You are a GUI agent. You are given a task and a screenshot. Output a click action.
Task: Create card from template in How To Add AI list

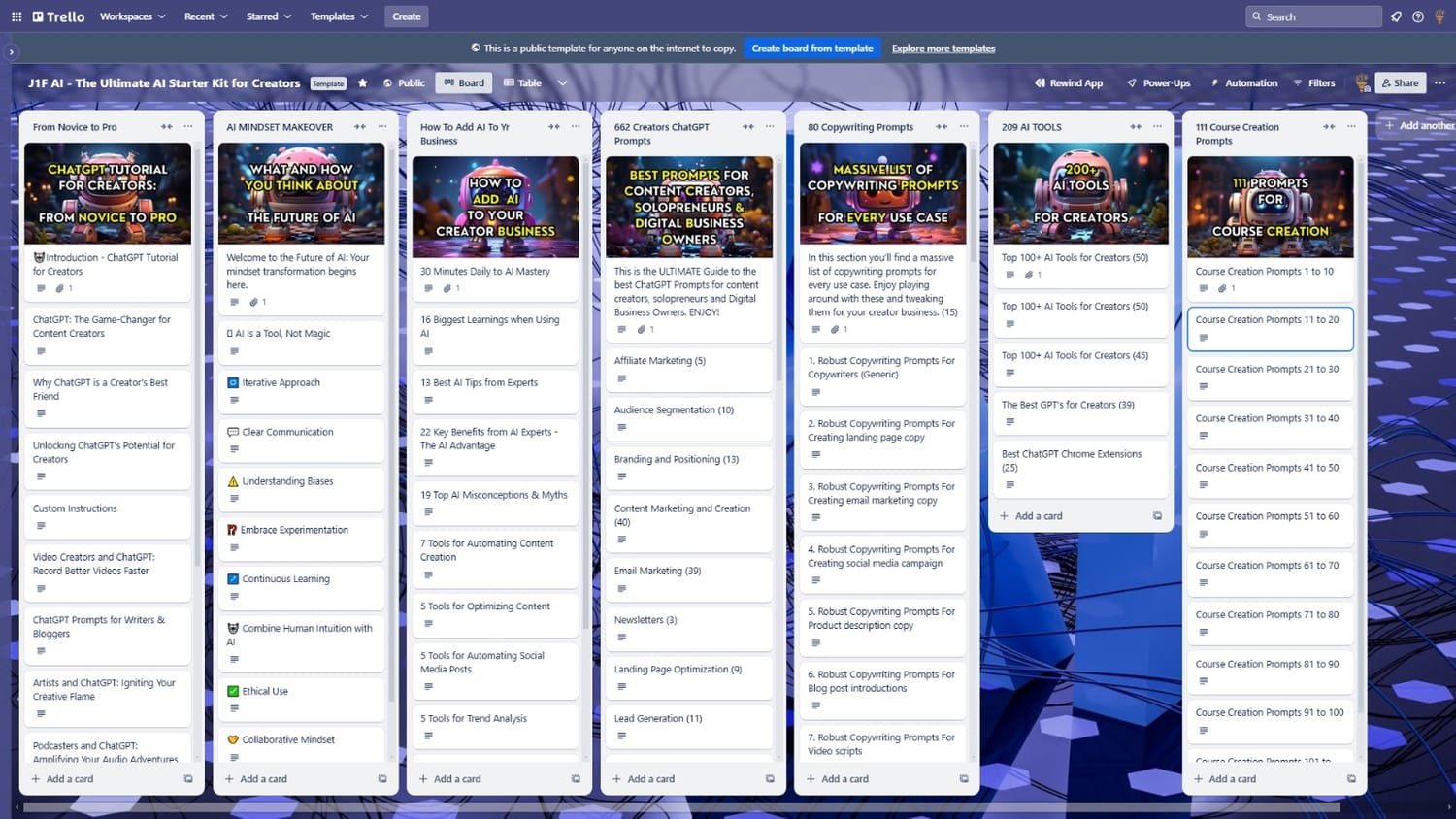click(x=576, y=779)
